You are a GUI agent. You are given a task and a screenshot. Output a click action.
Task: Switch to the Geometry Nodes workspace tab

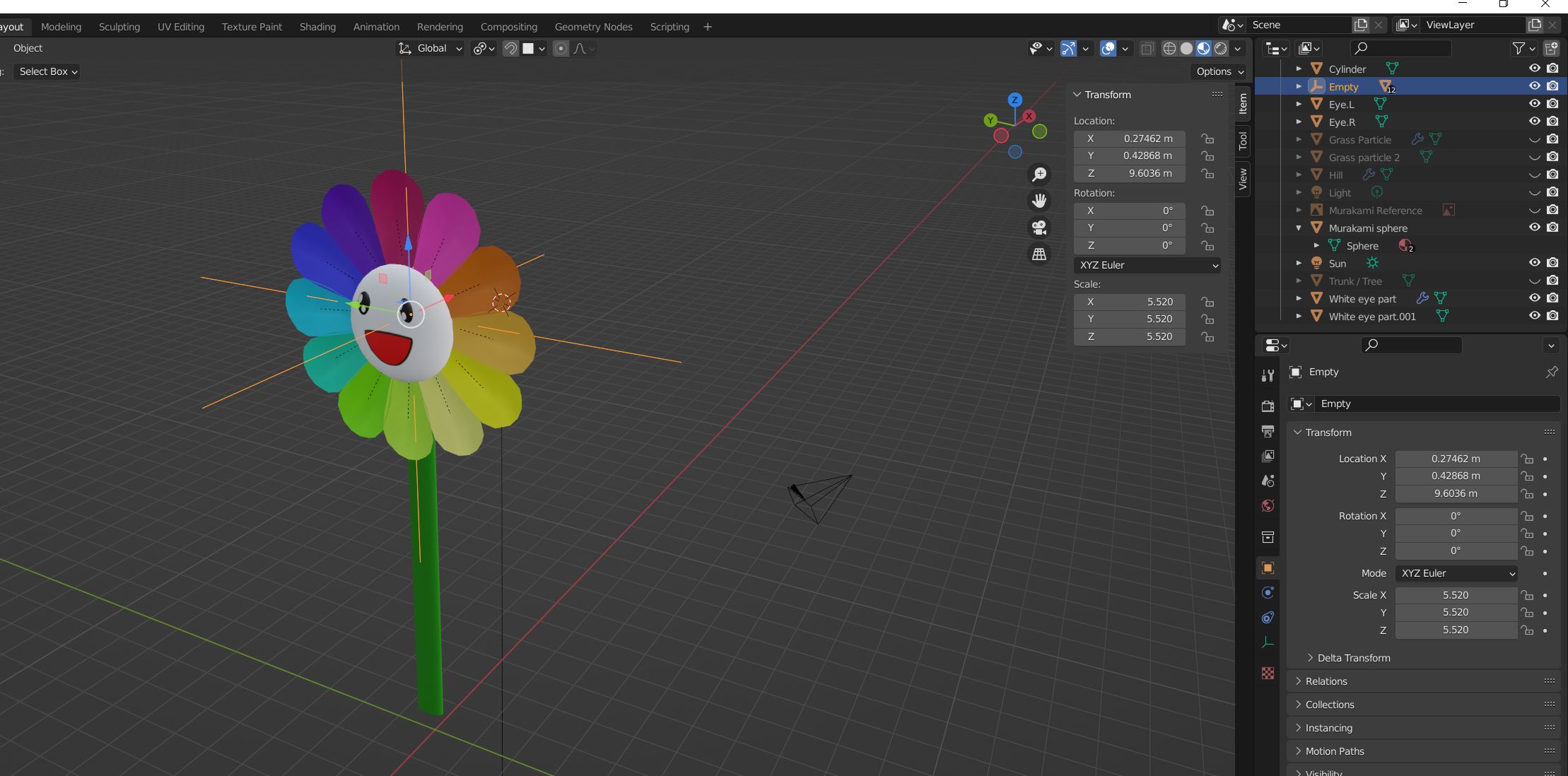tap(593, 27)
